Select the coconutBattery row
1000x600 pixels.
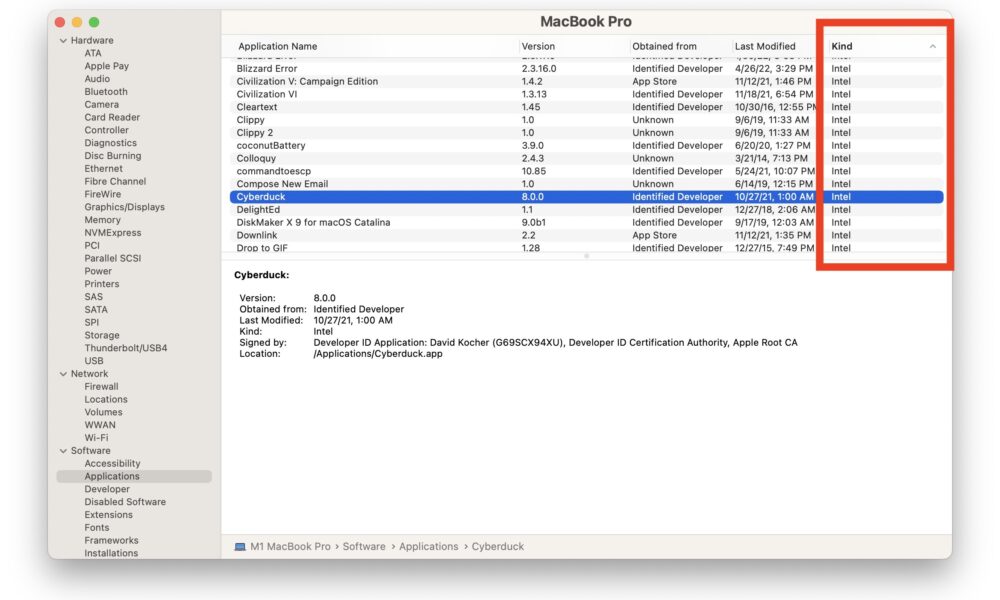click(x=586, y=145)
